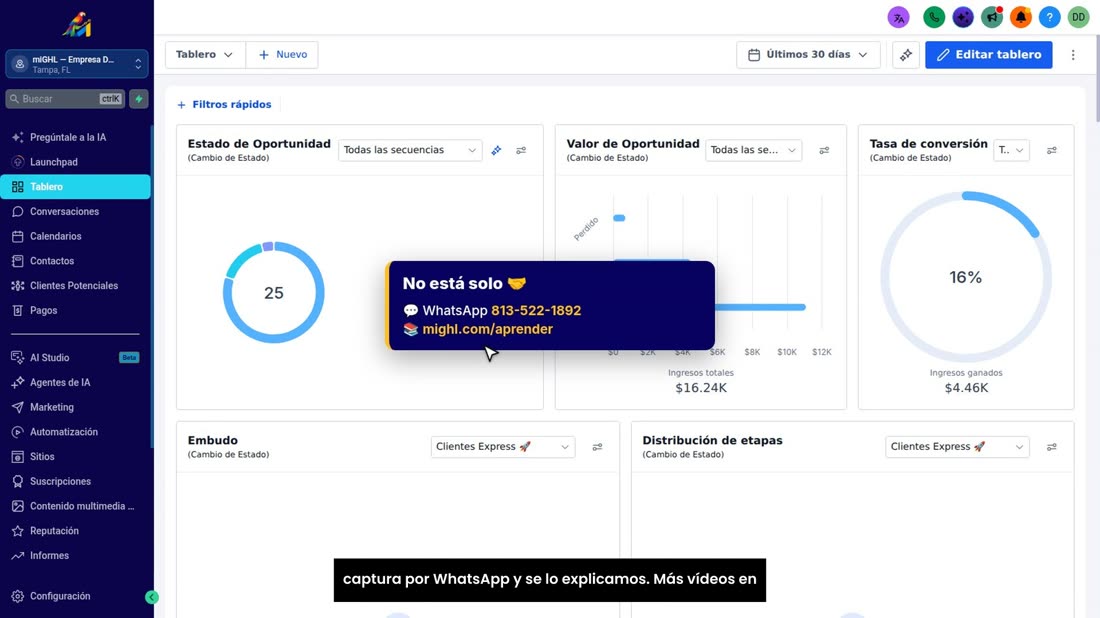
Task: Open Todas las secuencias dropdown in Estado
Action: click(x=410, y=150)
